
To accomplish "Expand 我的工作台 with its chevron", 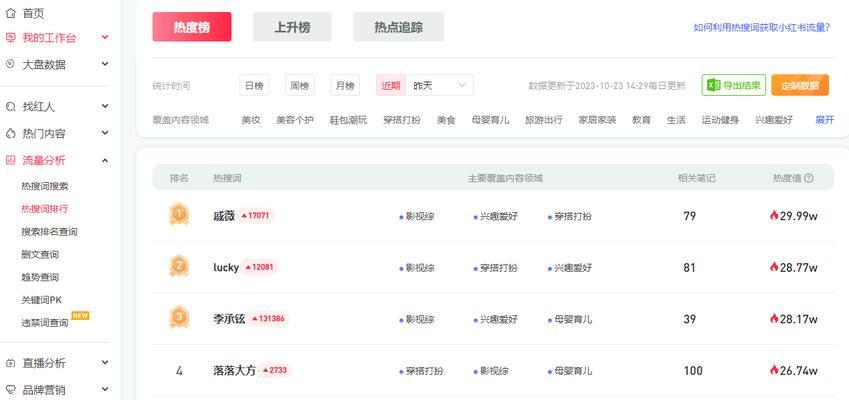I will [x=105, y=37].
